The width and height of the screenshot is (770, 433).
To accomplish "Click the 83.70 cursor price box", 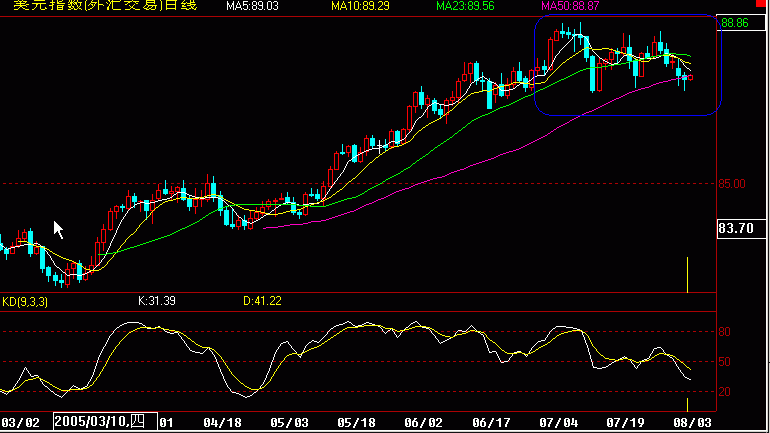I will [741, 228].
